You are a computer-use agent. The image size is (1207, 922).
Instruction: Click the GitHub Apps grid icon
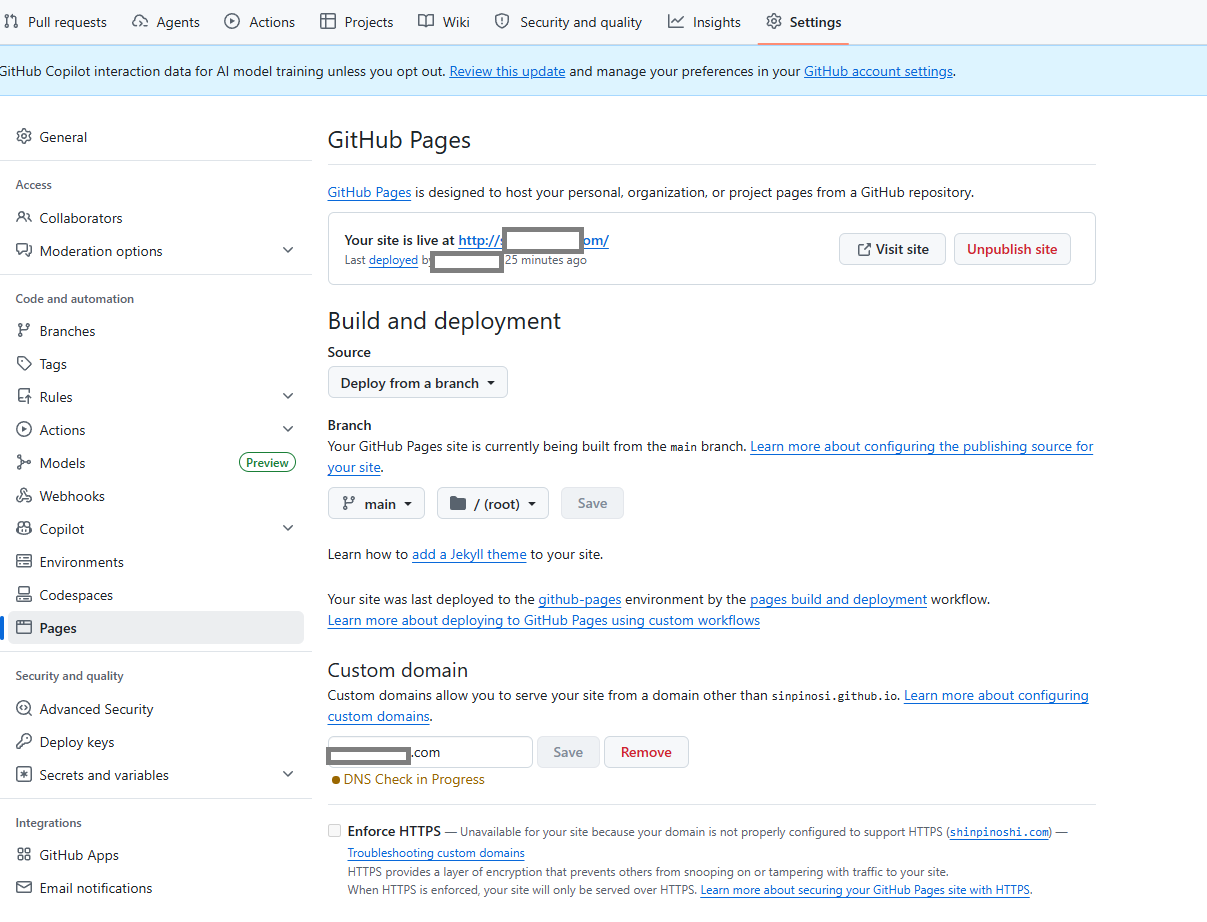pos(24,855)
